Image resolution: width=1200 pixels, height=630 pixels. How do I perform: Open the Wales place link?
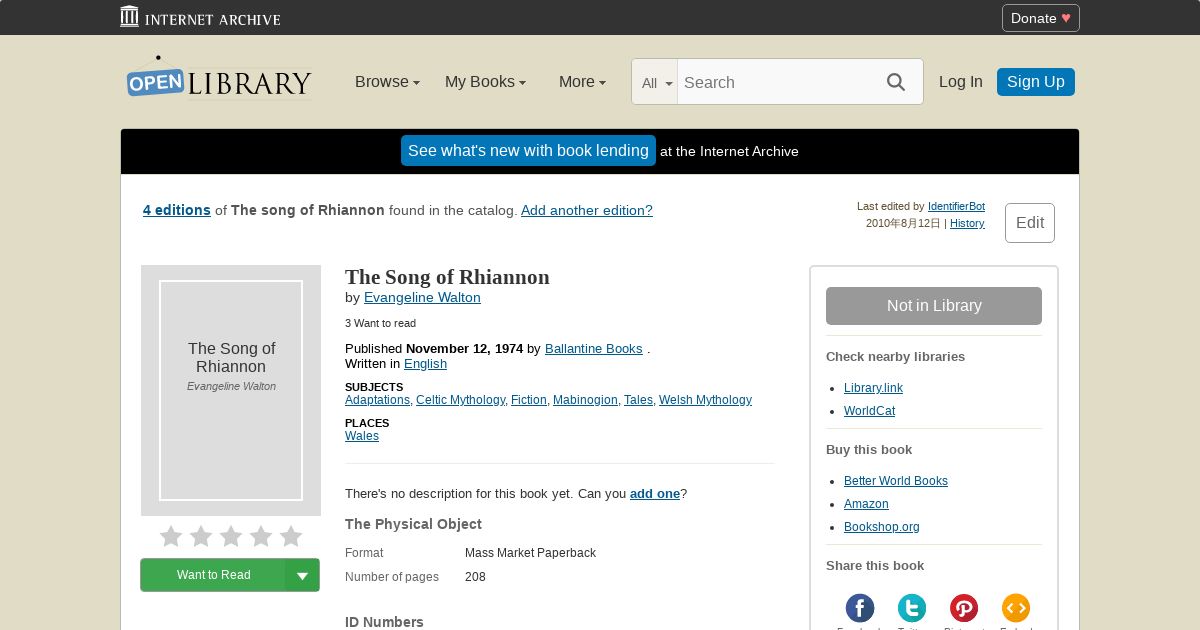[362, 436]
